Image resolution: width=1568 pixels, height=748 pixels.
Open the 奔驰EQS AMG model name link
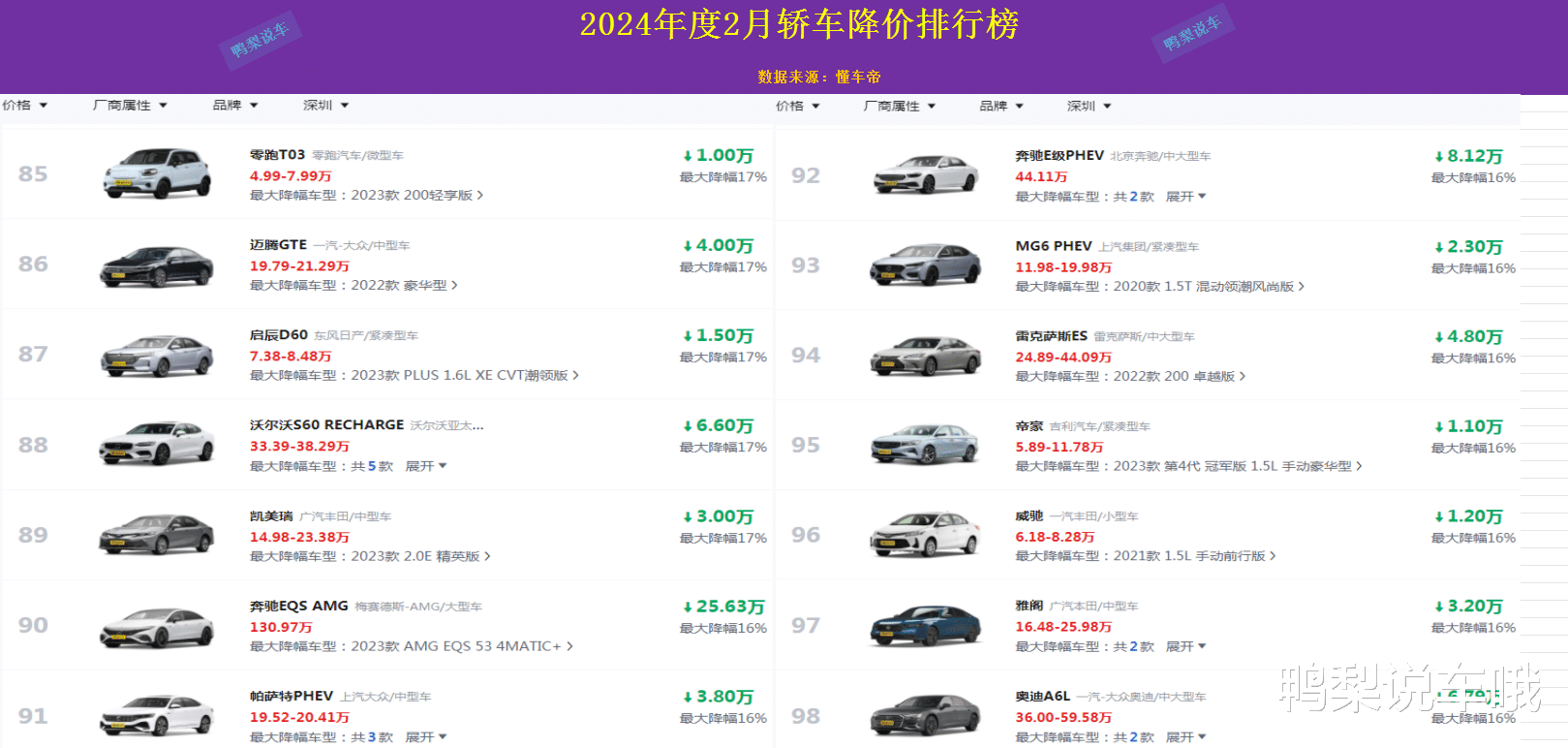(298, 607)
